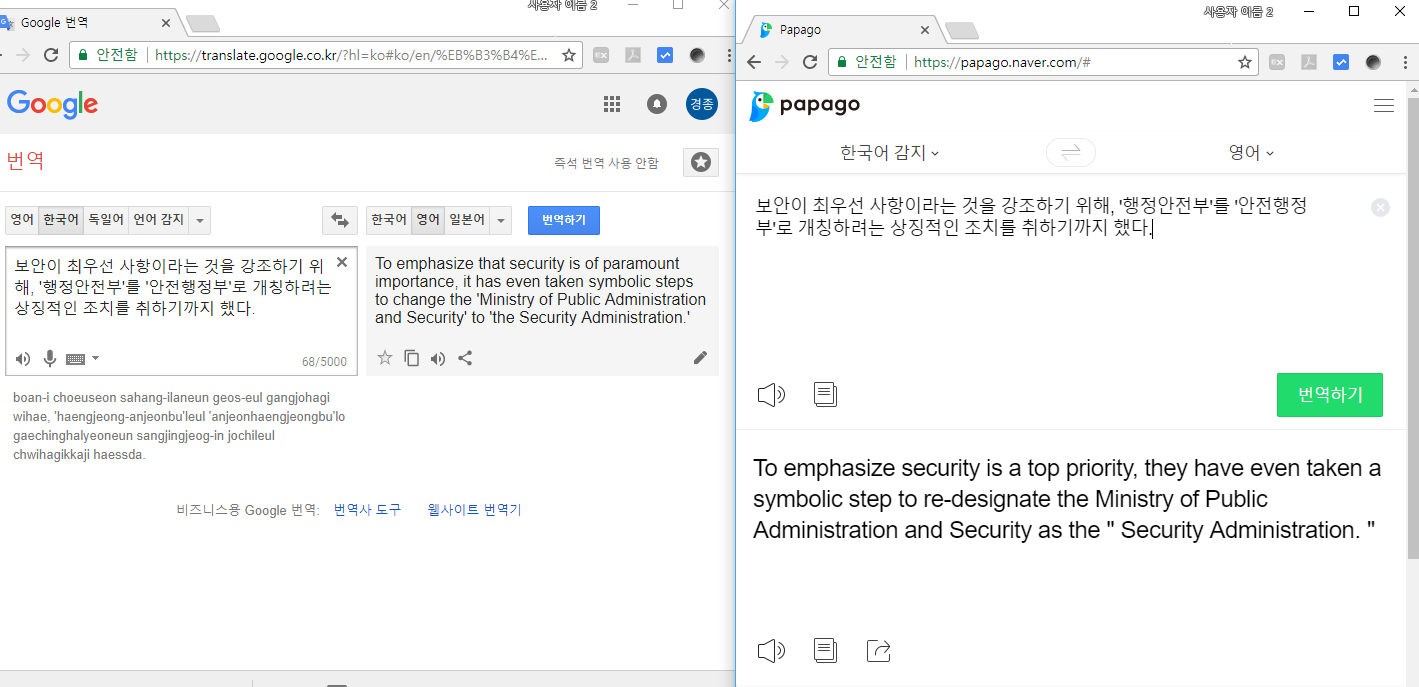
Task: Copy Papago source text
Action: [x=825, y=395]
